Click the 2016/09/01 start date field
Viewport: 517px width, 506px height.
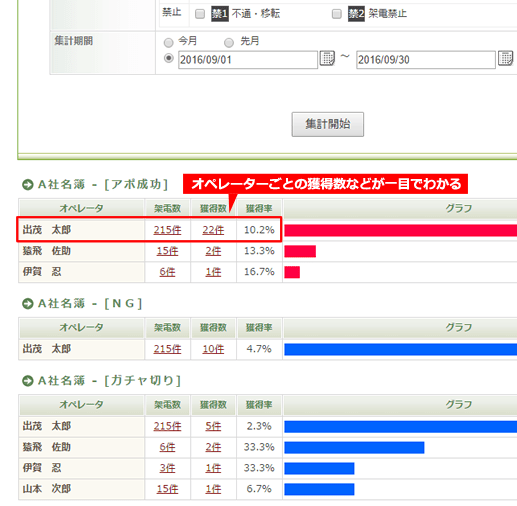[248, 60]
